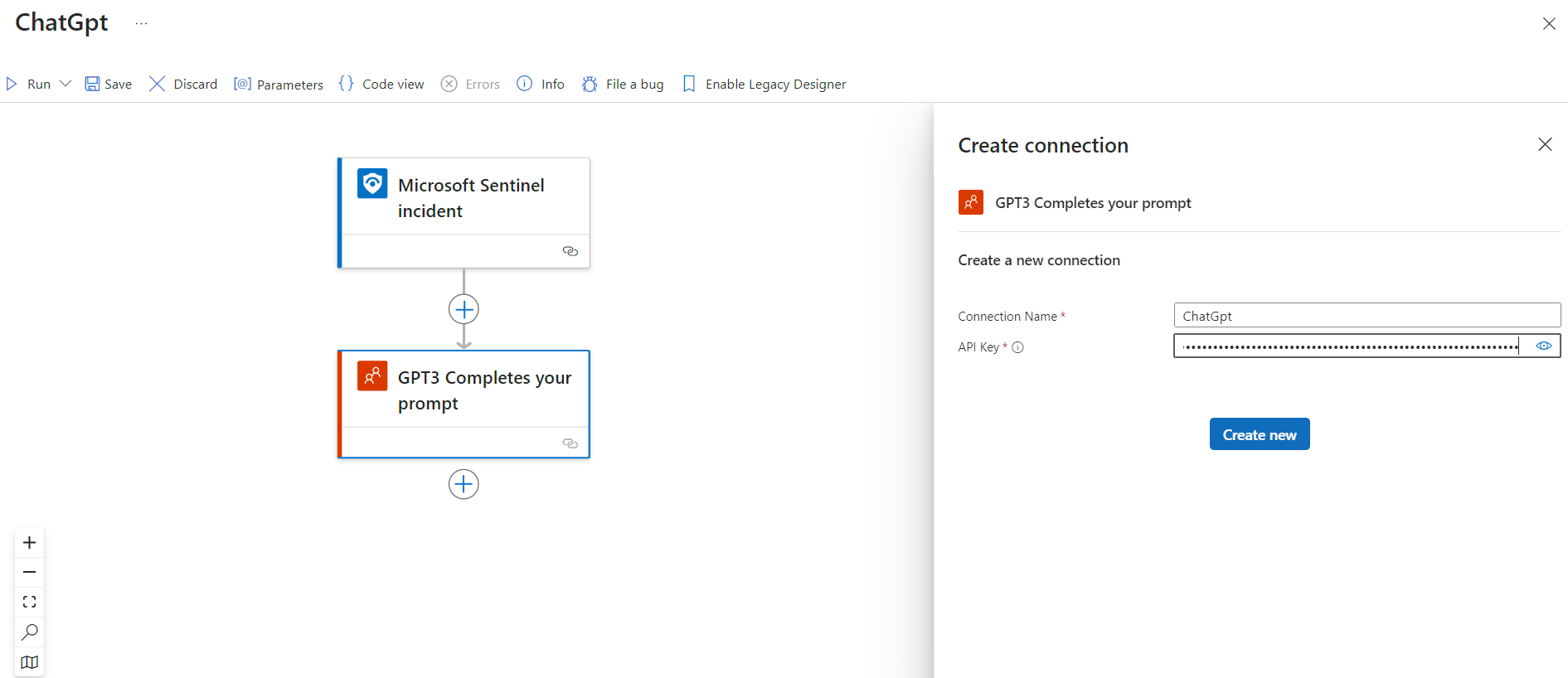Viewport: 1568px width, 678px height.
Task: Click the Microsoft Sentinel shield icon
Action: [372, 183]
